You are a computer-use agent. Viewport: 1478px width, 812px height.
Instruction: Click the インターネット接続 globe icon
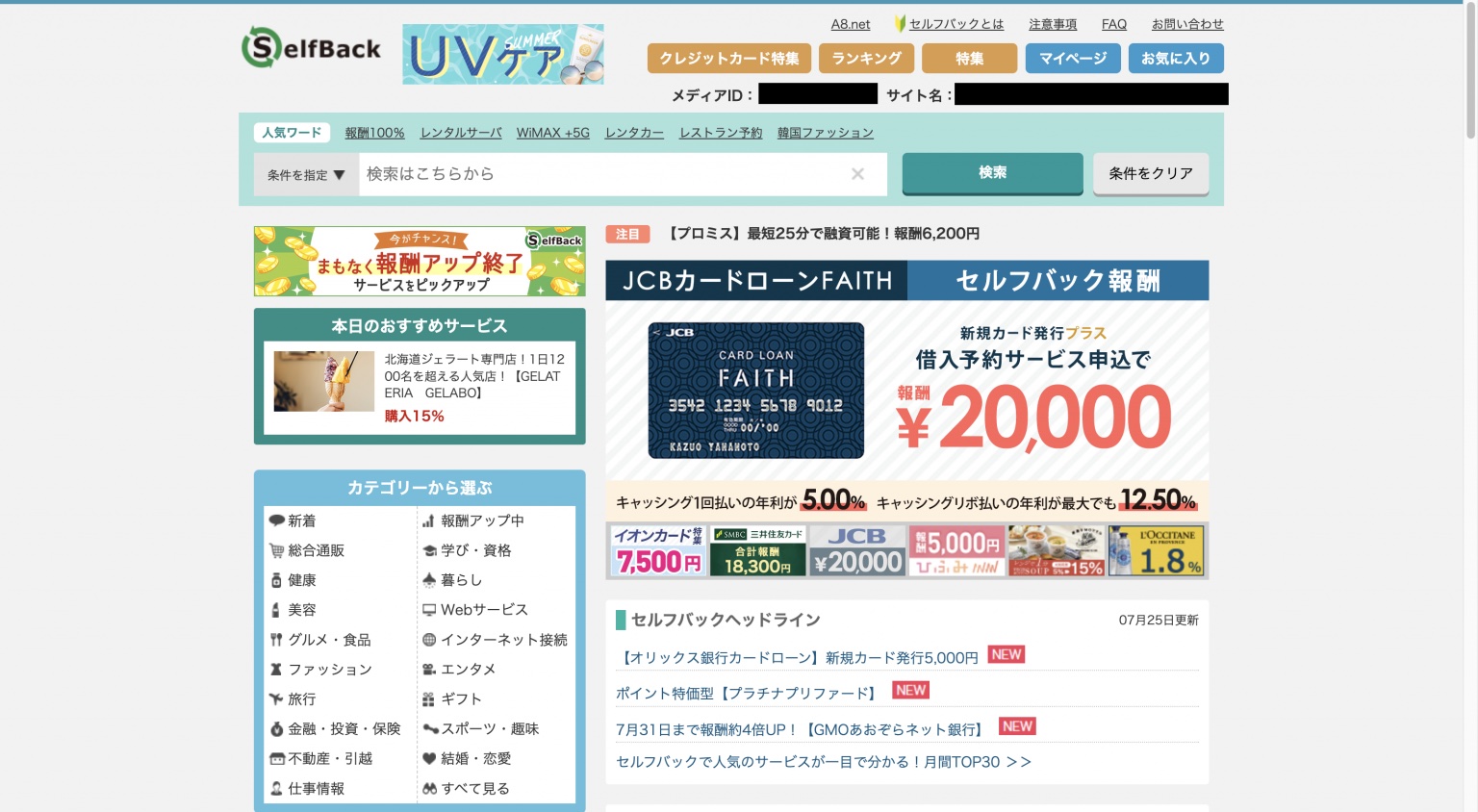(429, 640)
